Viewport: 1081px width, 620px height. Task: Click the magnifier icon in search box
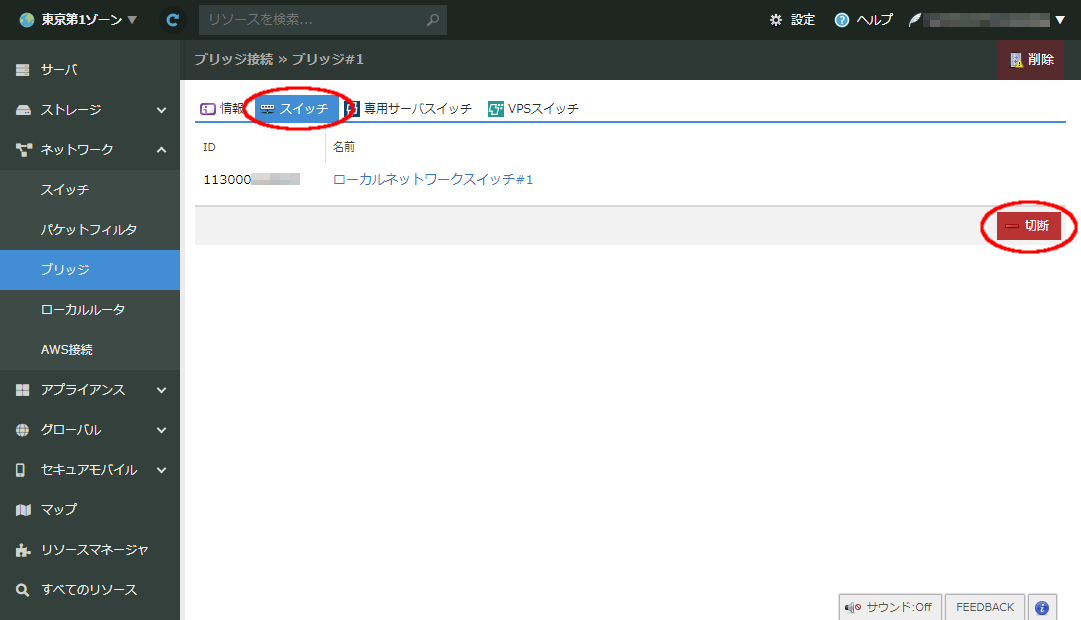coord(432,20)
